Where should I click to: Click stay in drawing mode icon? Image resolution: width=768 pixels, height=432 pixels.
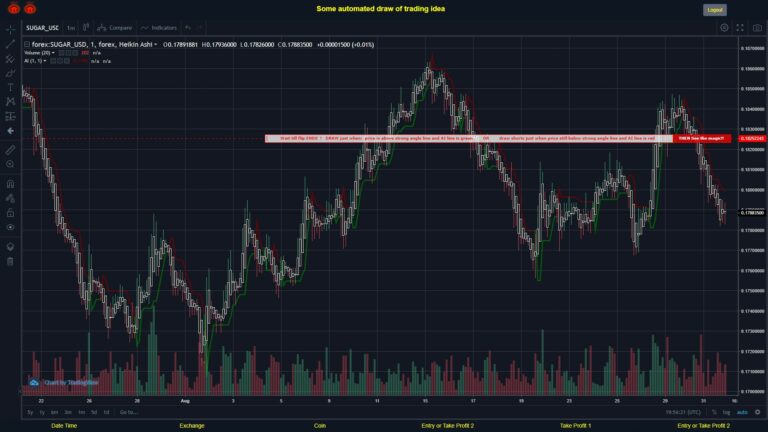pyautogui.click(x=10, y=198)
